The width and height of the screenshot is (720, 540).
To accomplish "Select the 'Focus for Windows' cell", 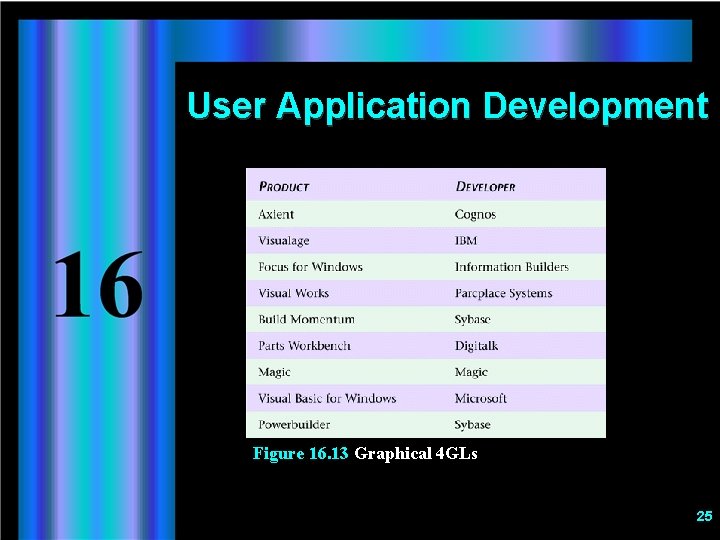I will (310, 267).
